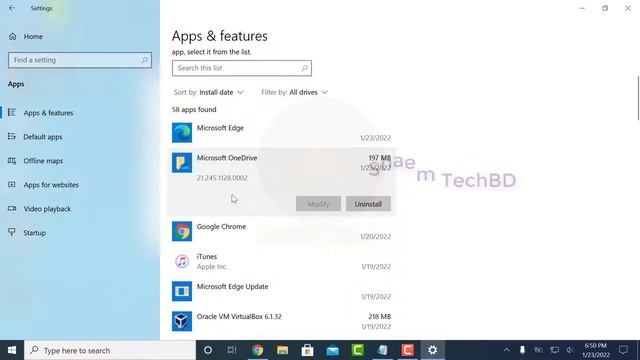Click the Apps for websites sidebar icon
Viewport: 640px width, 360px height.
[x=12, y=184]
